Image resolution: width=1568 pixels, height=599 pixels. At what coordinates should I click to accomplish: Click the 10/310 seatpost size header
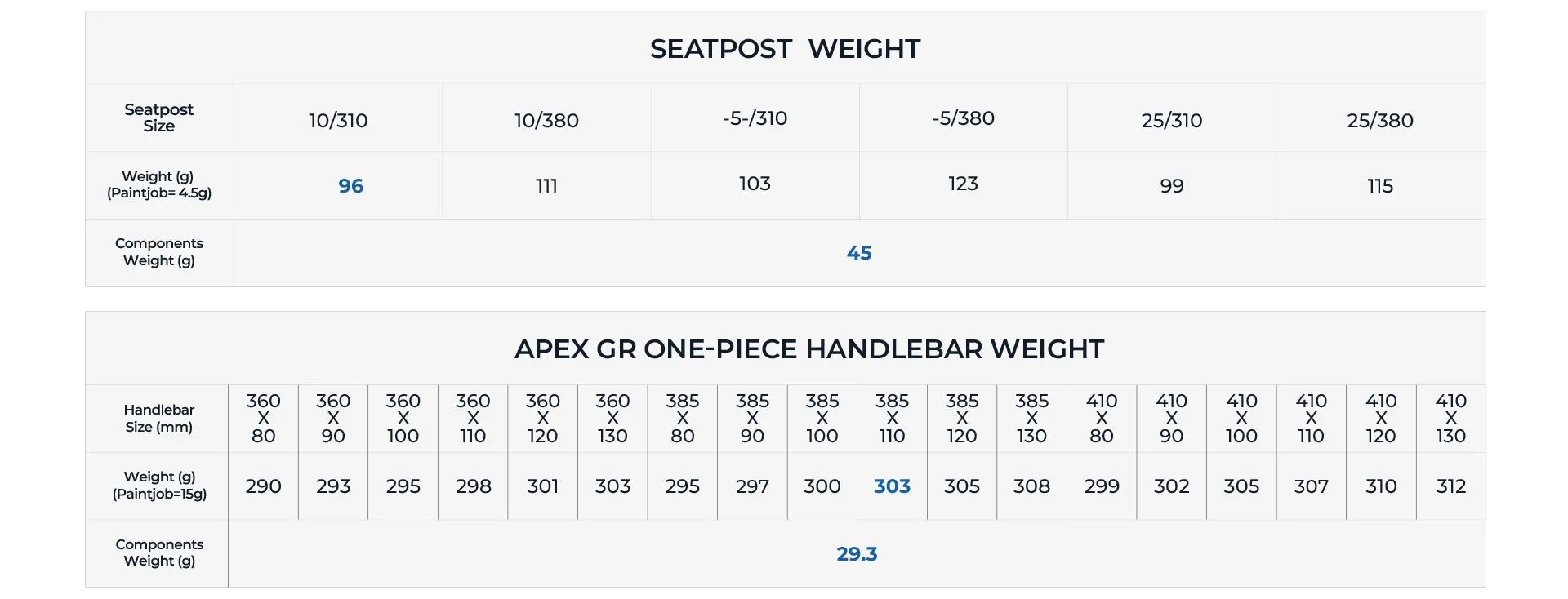[338, 121]
